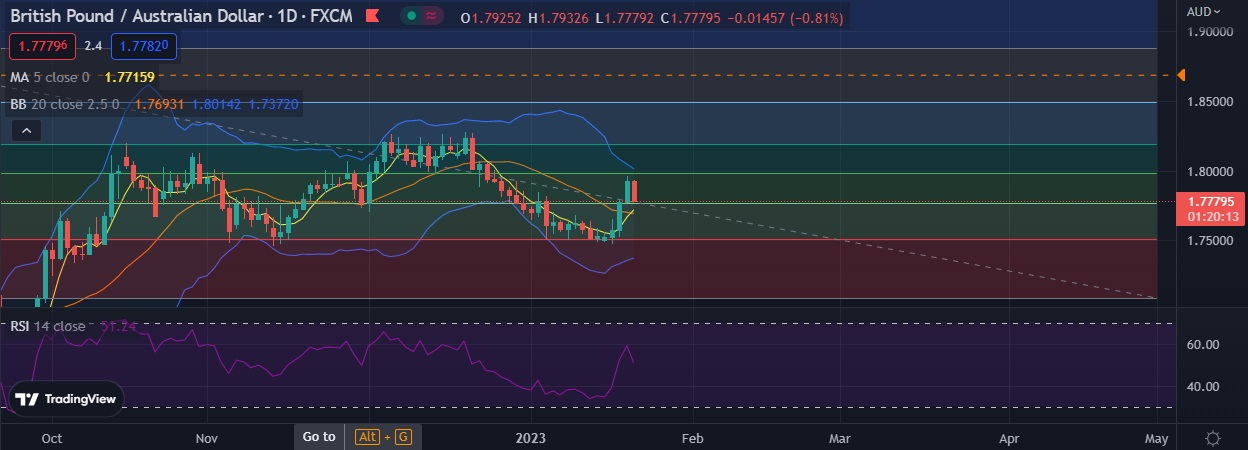Screen dimensions: 1248x450
Task: Click the red flag icon beside FXCM
Action: 372,18
